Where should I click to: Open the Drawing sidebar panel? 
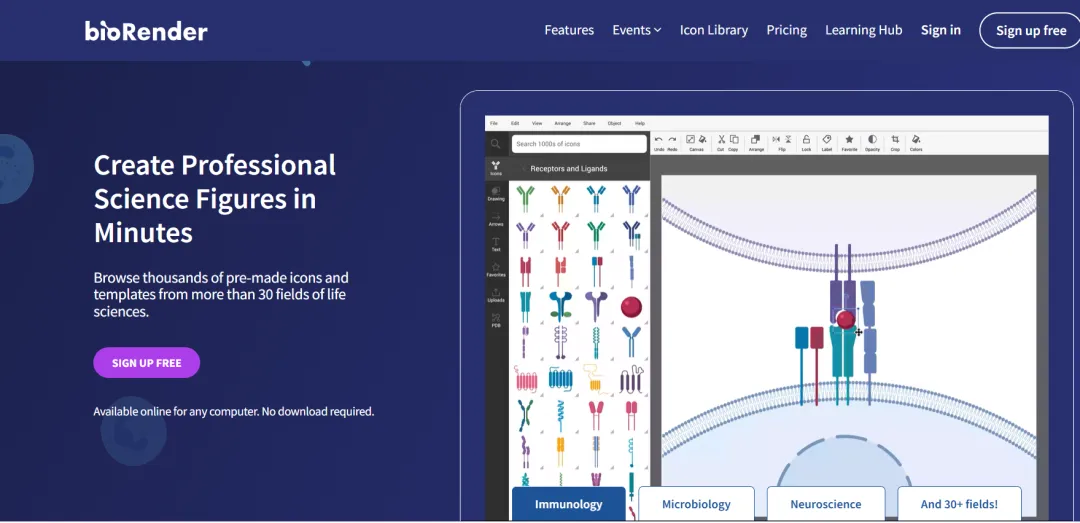point(496,194)
